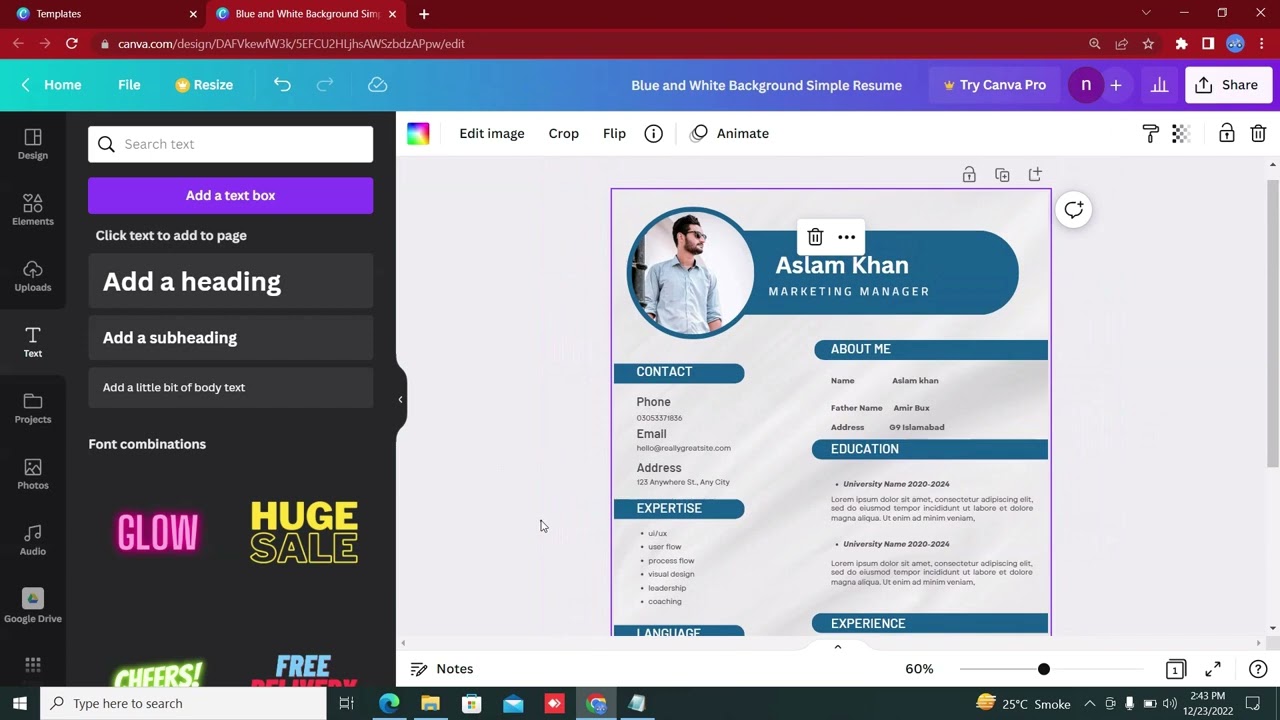This screenshot has height=720, width=1280.
Task: Click the copy style paint roller icon
Action: click(1150, 133)
